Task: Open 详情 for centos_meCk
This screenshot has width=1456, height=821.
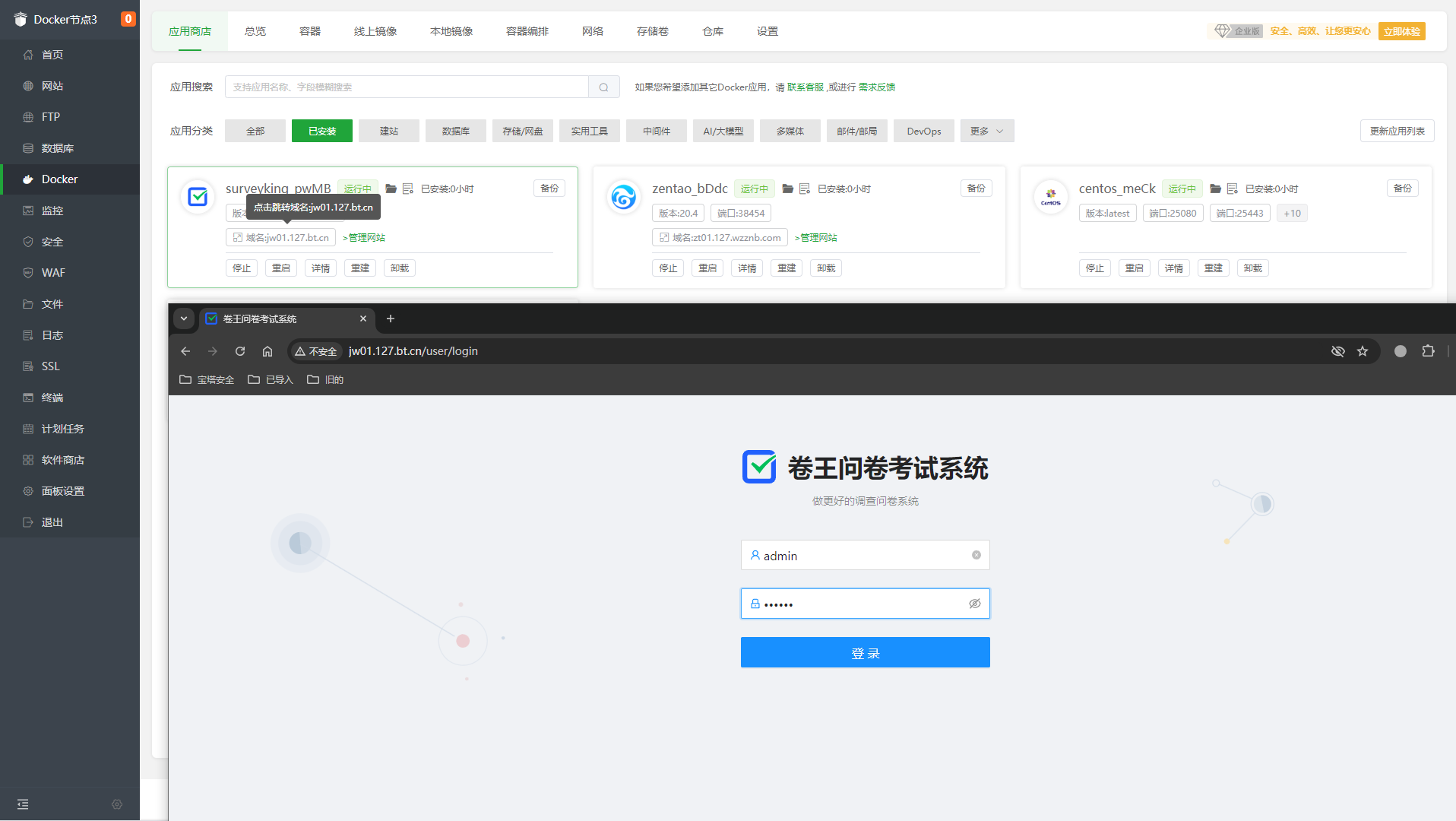Action: click(x=1174, y=268)
